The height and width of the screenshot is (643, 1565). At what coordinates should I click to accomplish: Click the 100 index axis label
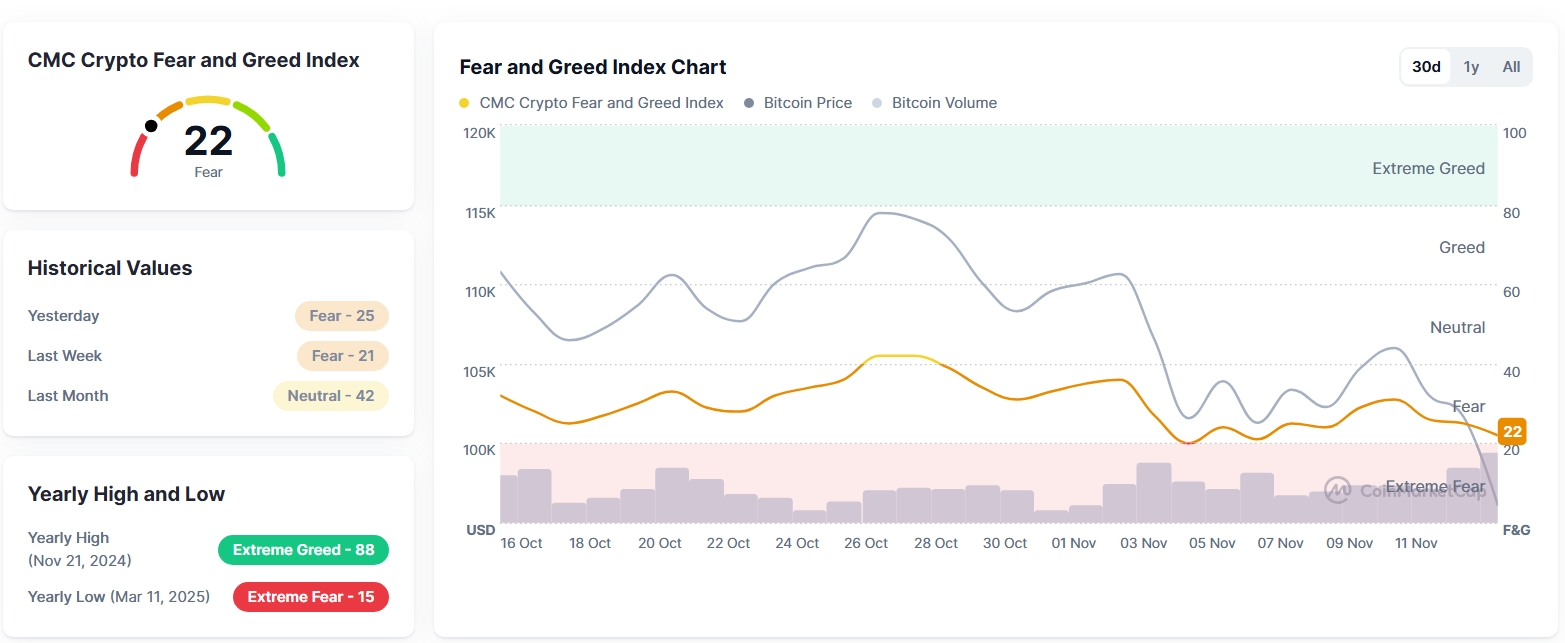click(1515, 133)
